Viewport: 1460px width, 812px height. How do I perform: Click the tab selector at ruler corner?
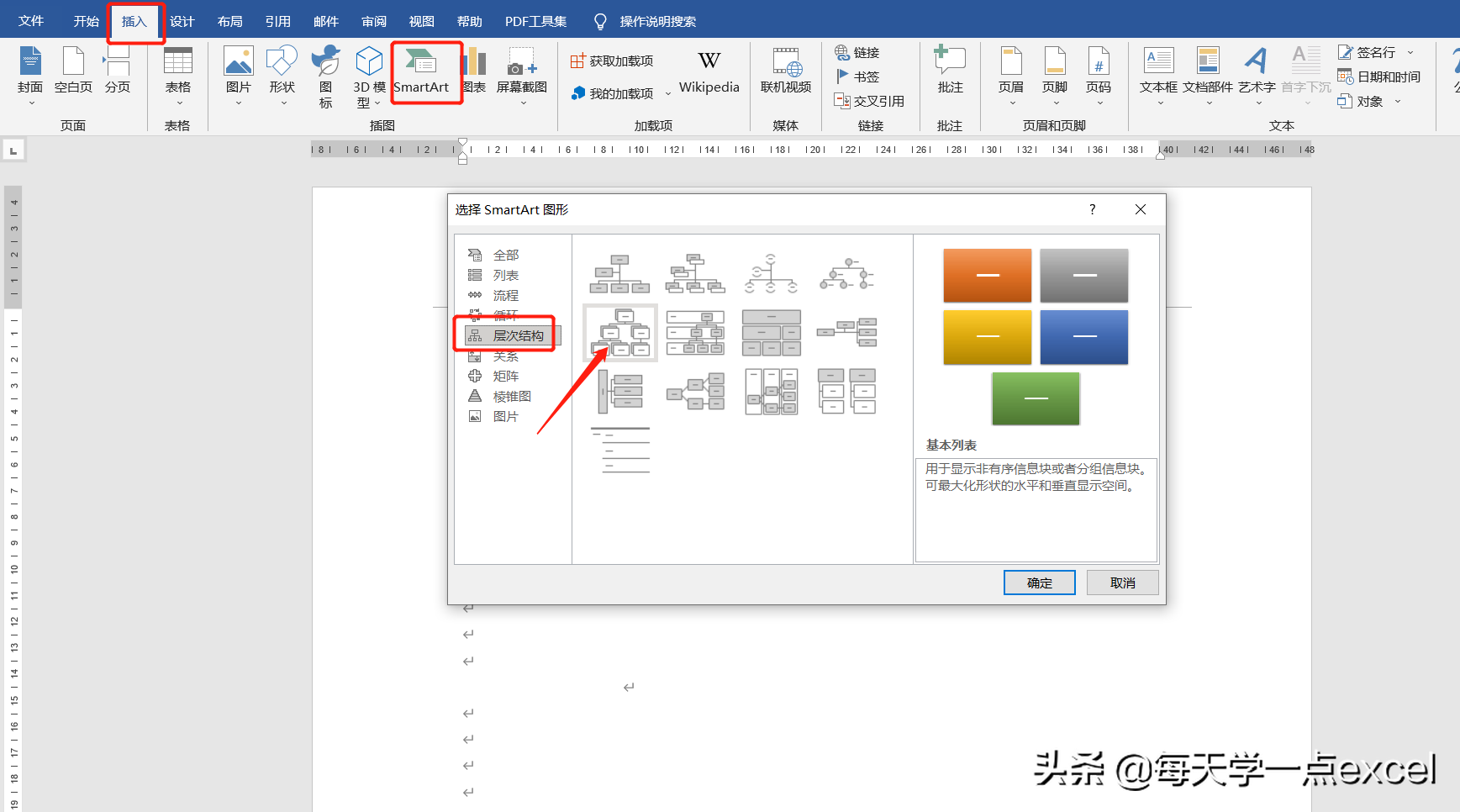(x=13, y=150)
